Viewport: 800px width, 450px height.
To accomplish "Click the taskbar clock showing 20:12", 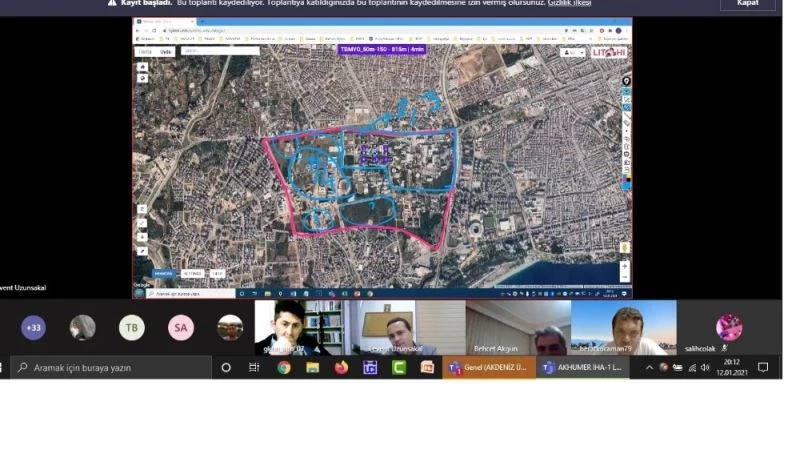I will [732, 368].
